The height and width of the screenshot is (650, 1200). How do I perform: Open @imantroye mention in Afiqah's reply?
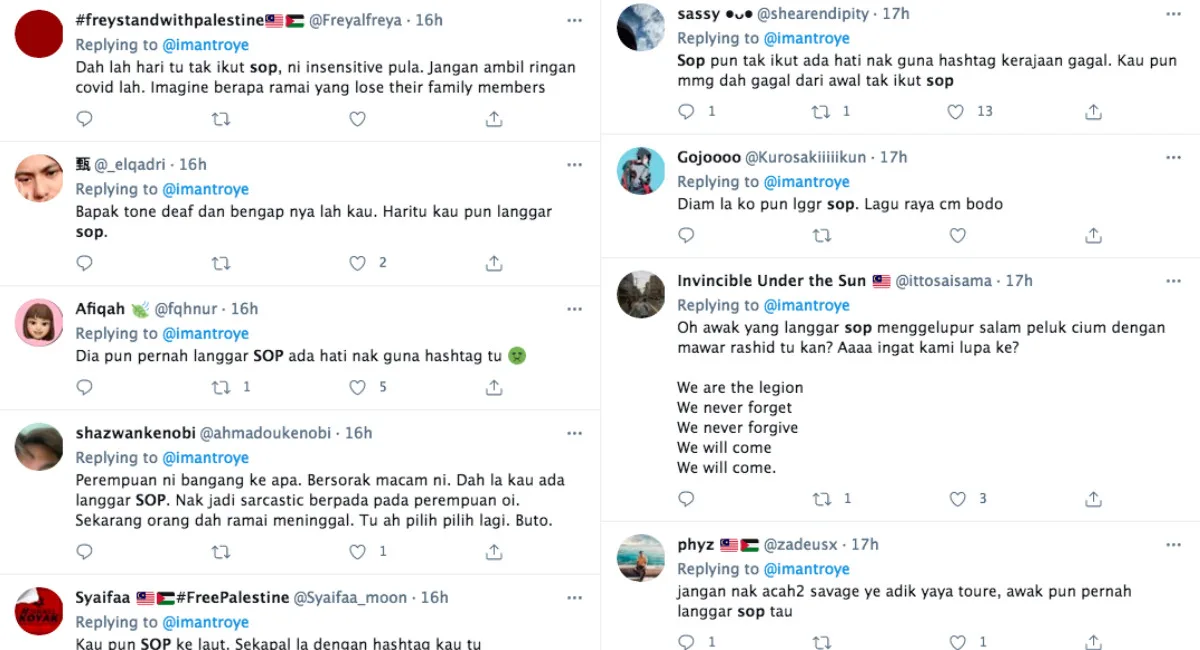click(205, 334)
